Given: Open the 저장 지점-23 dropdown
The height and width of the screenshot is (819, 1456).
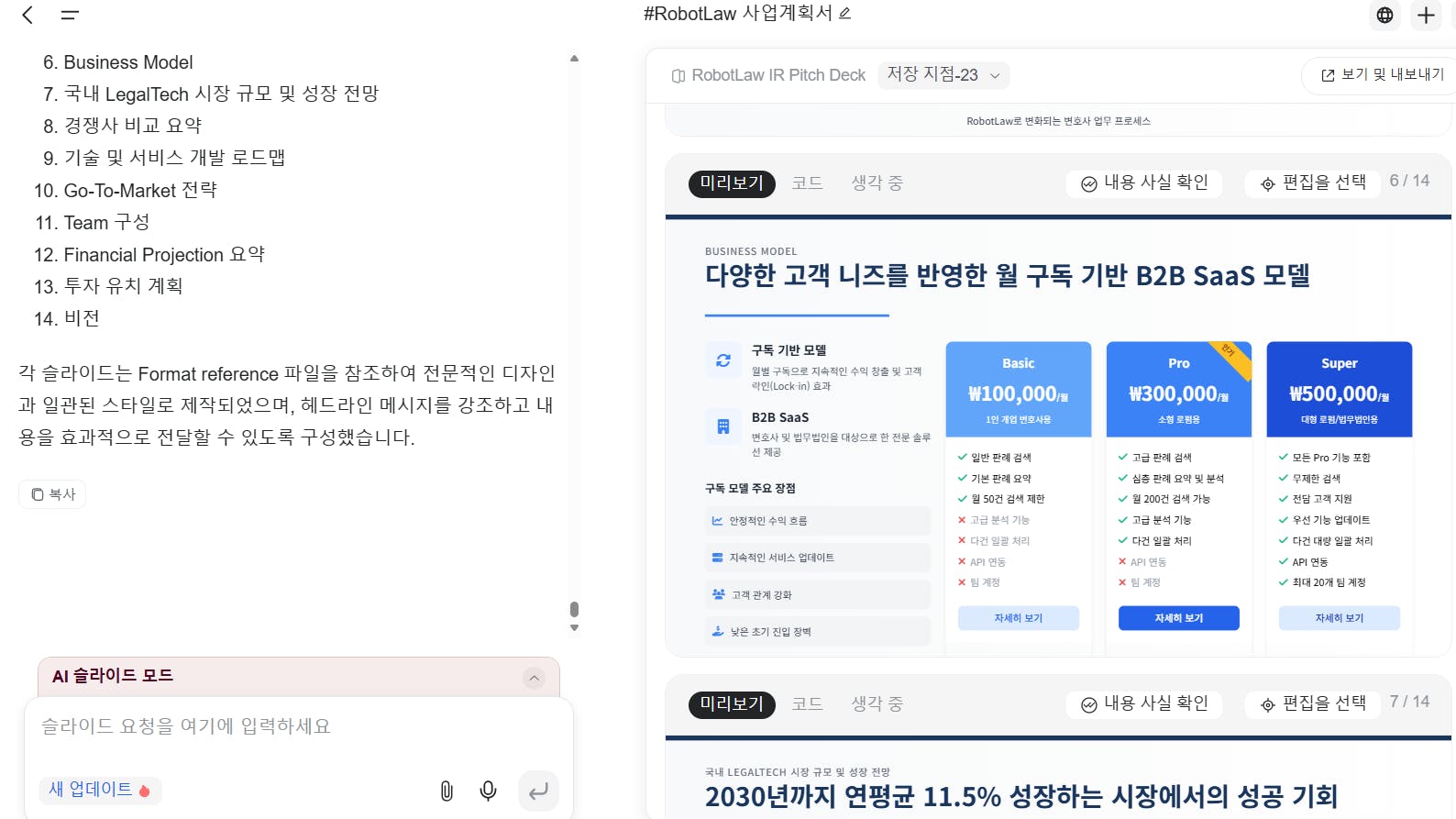Looking at the screenshot, I should 943,75.
